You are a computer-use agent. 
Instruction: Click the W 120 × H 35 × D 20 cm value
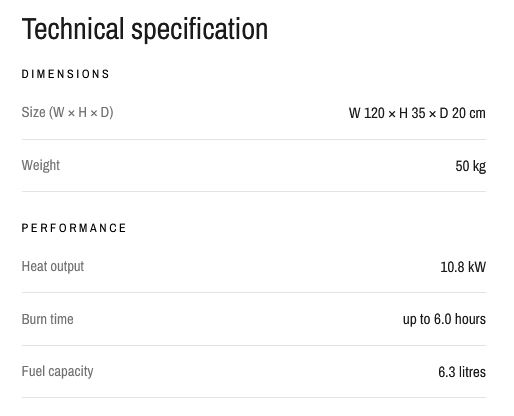417,113
